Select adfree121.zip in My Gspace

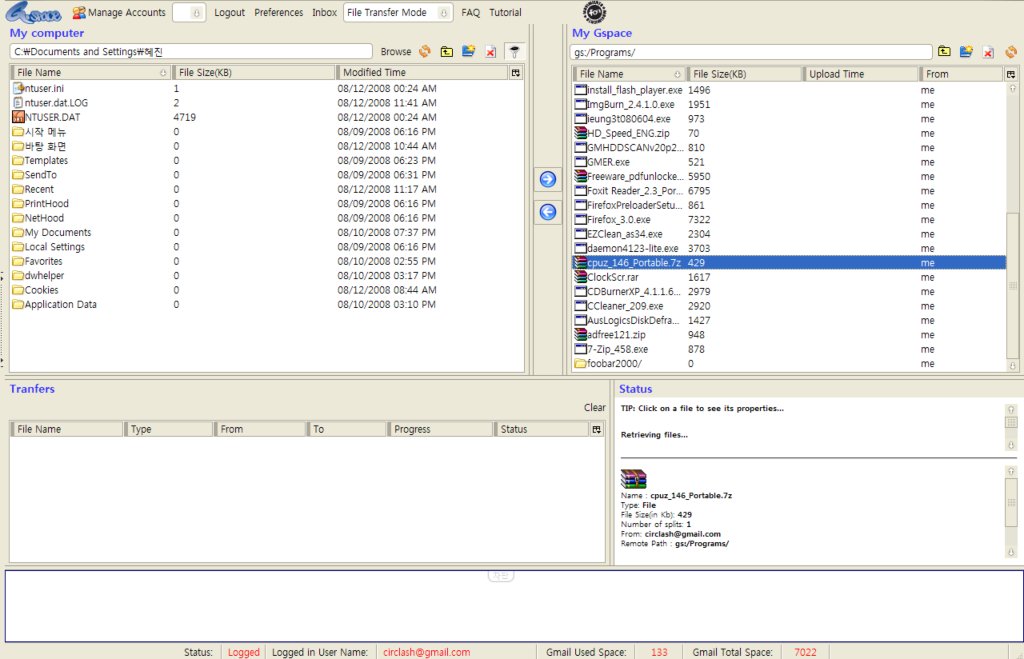click(789, 334)
